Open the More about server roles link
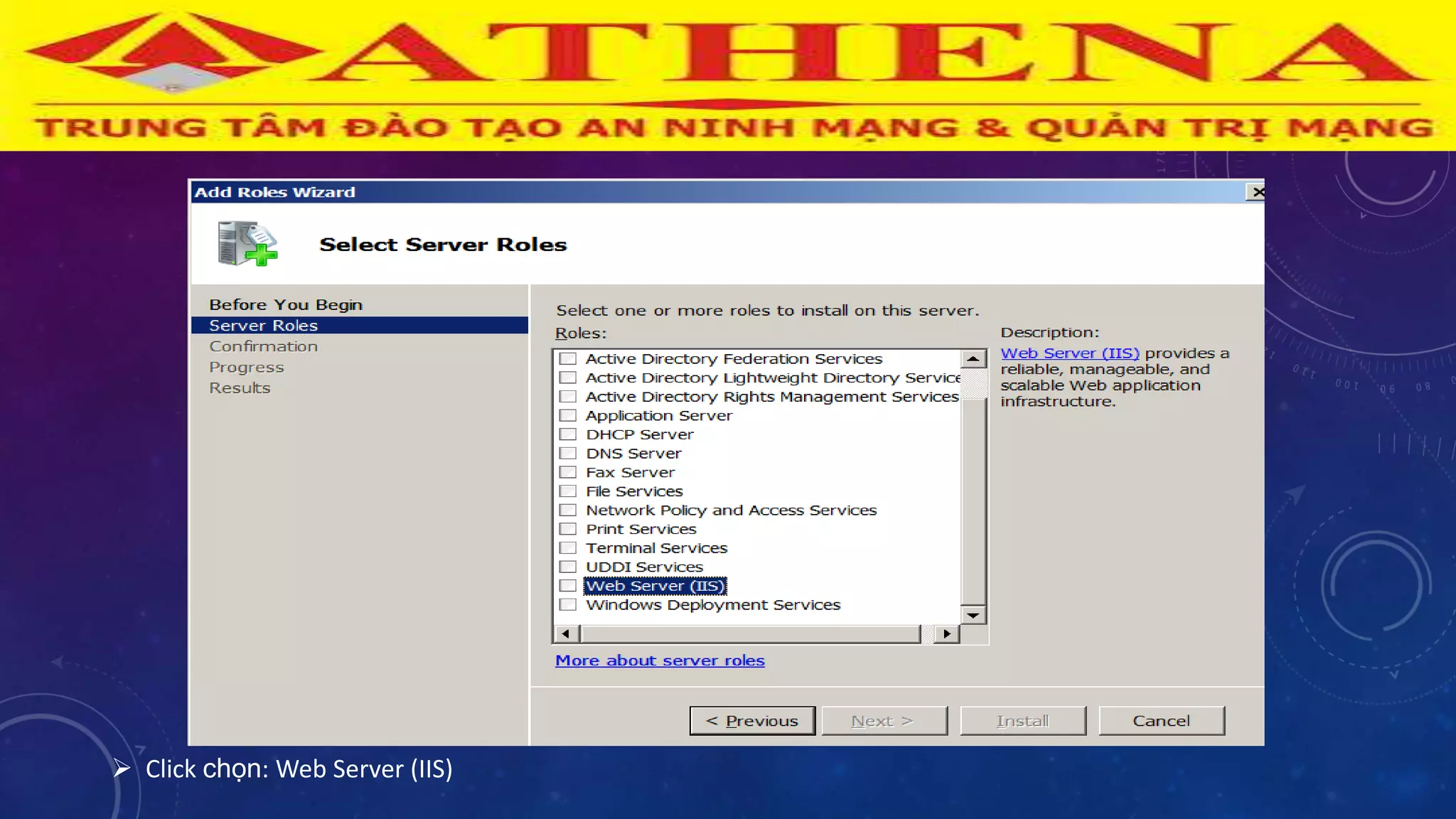 [x=660, y=660]
